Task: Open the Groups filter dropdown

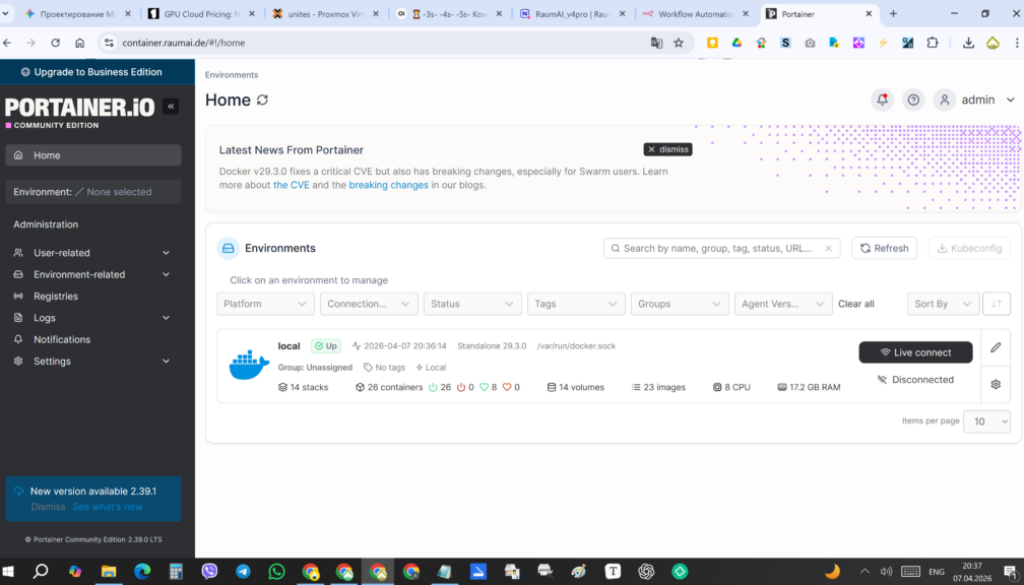Action: [679, 304]
